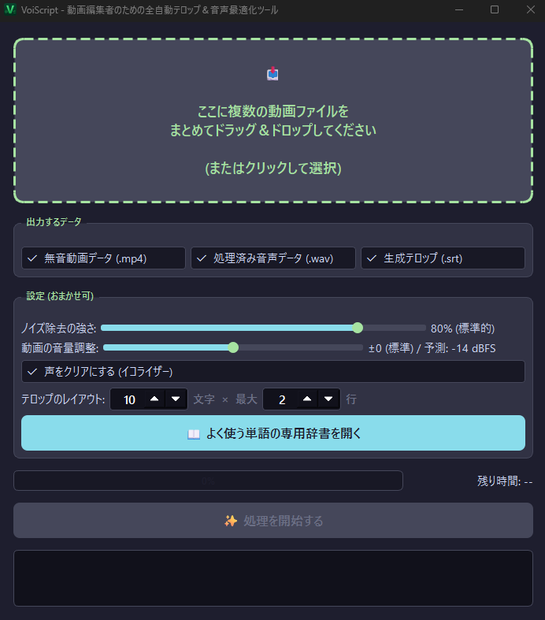Click the VoiScript app logo in title bar

(10, 9)
